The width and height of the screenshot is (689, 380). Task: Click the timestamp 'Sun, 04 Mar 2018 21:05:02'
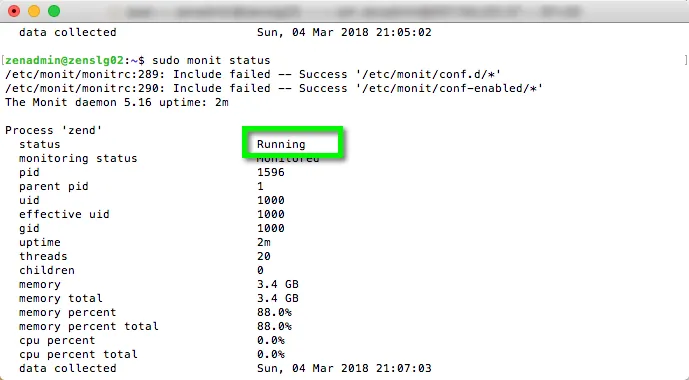click(344, 33)
